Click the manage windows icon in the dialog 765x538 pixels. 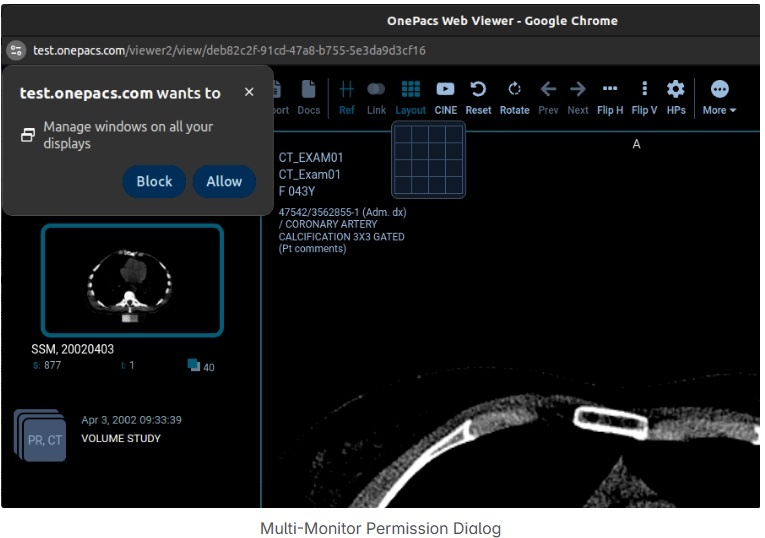[x=28, y=135]
